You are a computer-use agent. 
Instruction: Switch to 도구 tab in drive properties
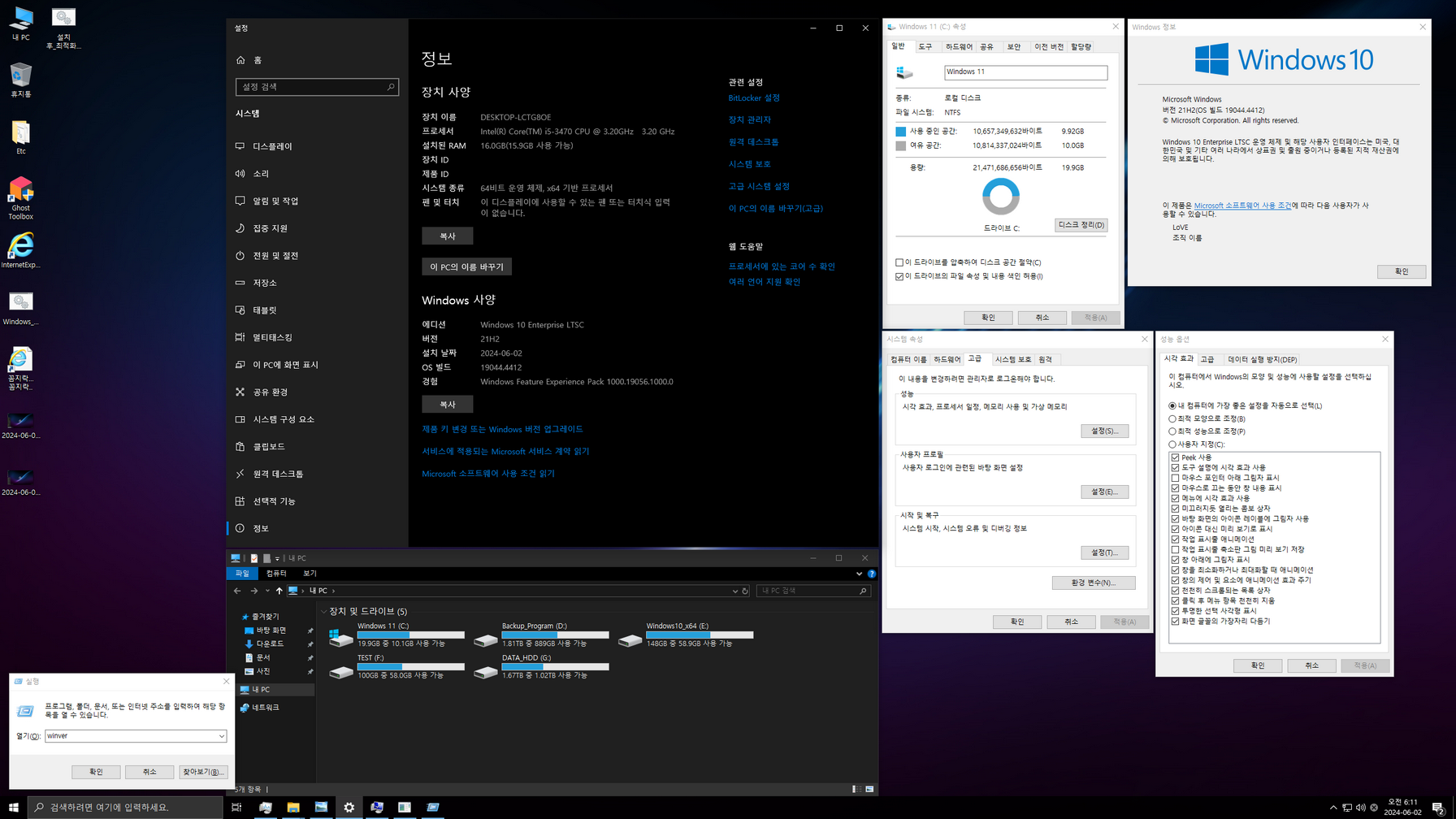click(x=925, y=47)
